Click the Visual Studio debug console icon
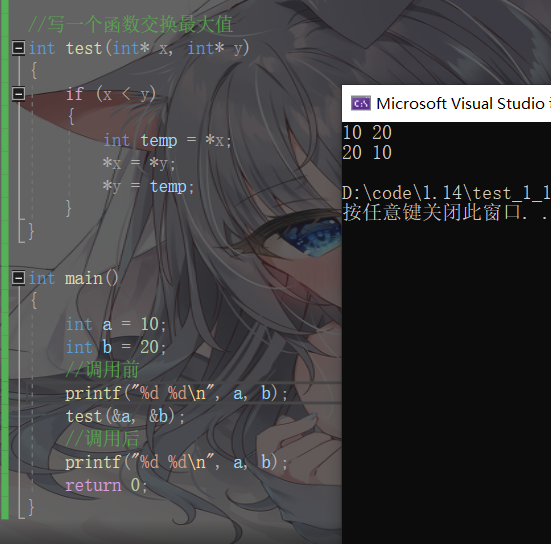551x544 pixels. [361, 104]
